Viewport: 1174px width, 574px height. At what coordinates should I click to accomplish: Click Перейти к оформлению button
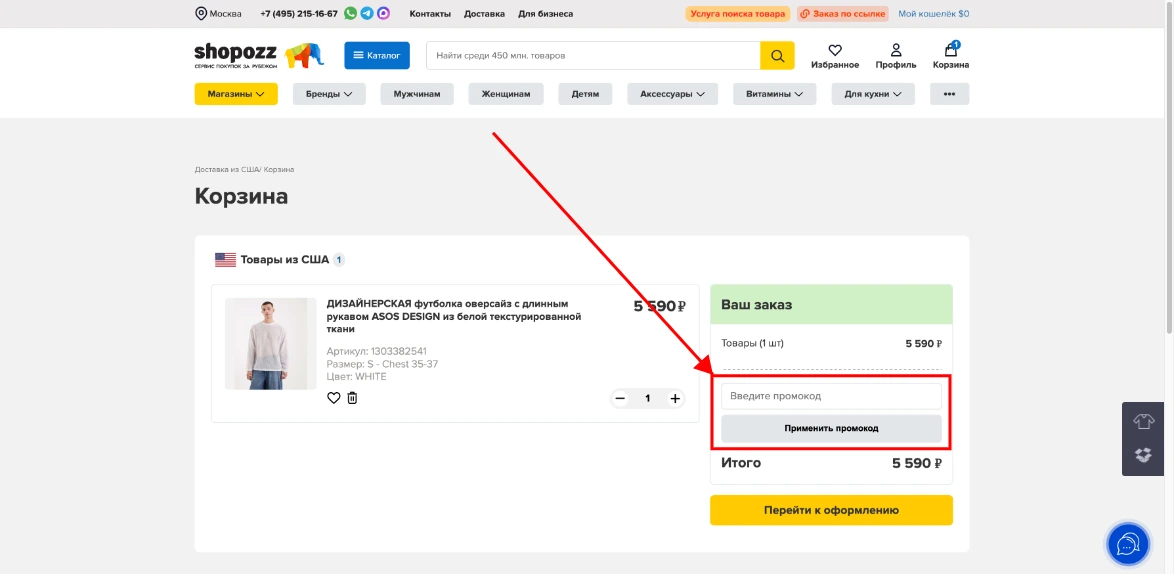(x=831, y=510)
